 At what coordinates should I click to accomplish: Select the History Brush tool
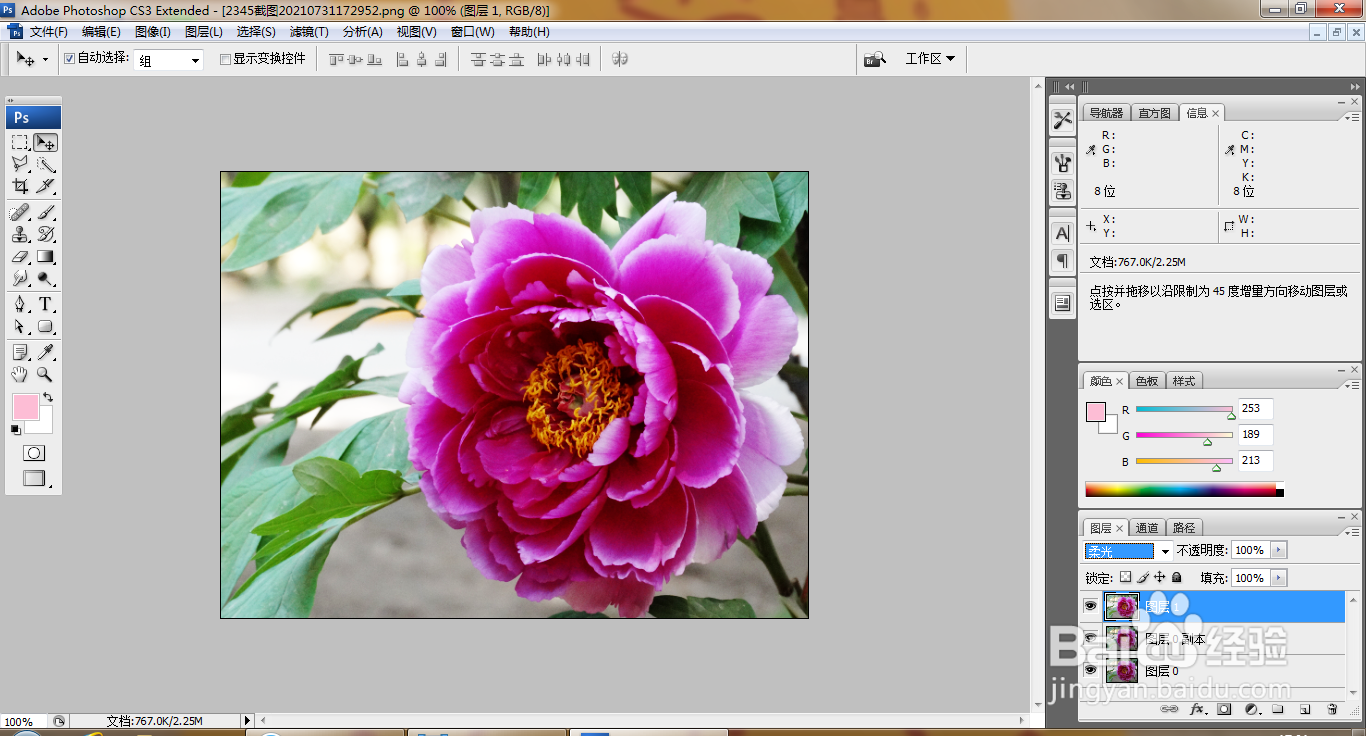pos(45,234)
